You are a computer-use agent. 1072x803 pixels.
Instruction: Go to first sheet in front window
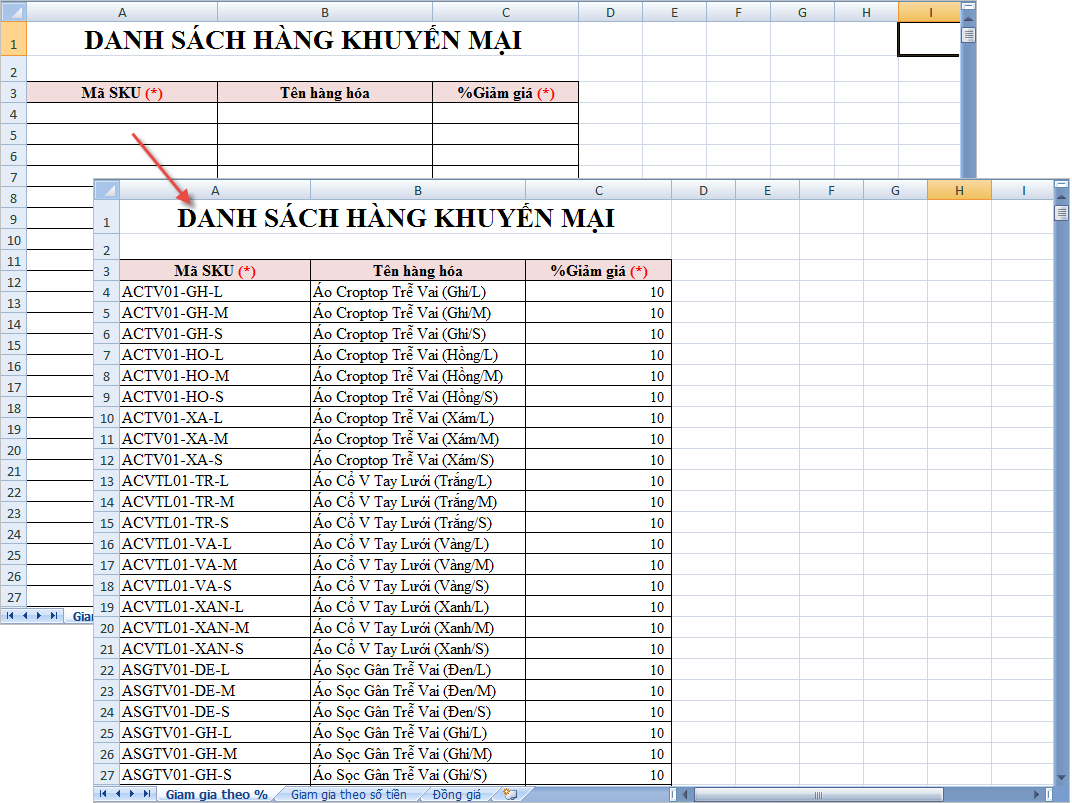tap(103, 794)
